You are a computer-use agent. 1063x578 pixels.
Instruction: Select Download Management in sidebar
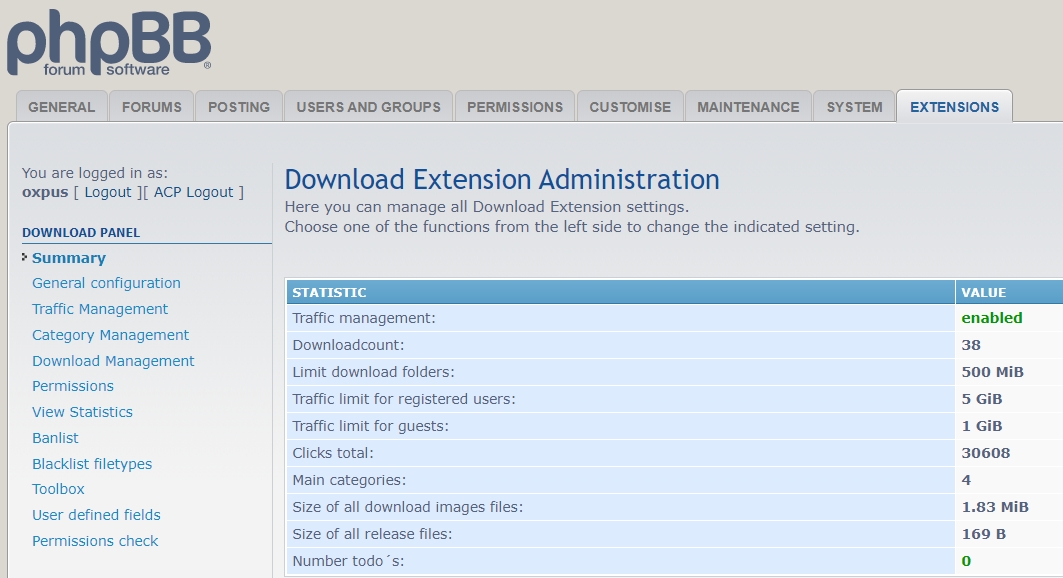113,361
